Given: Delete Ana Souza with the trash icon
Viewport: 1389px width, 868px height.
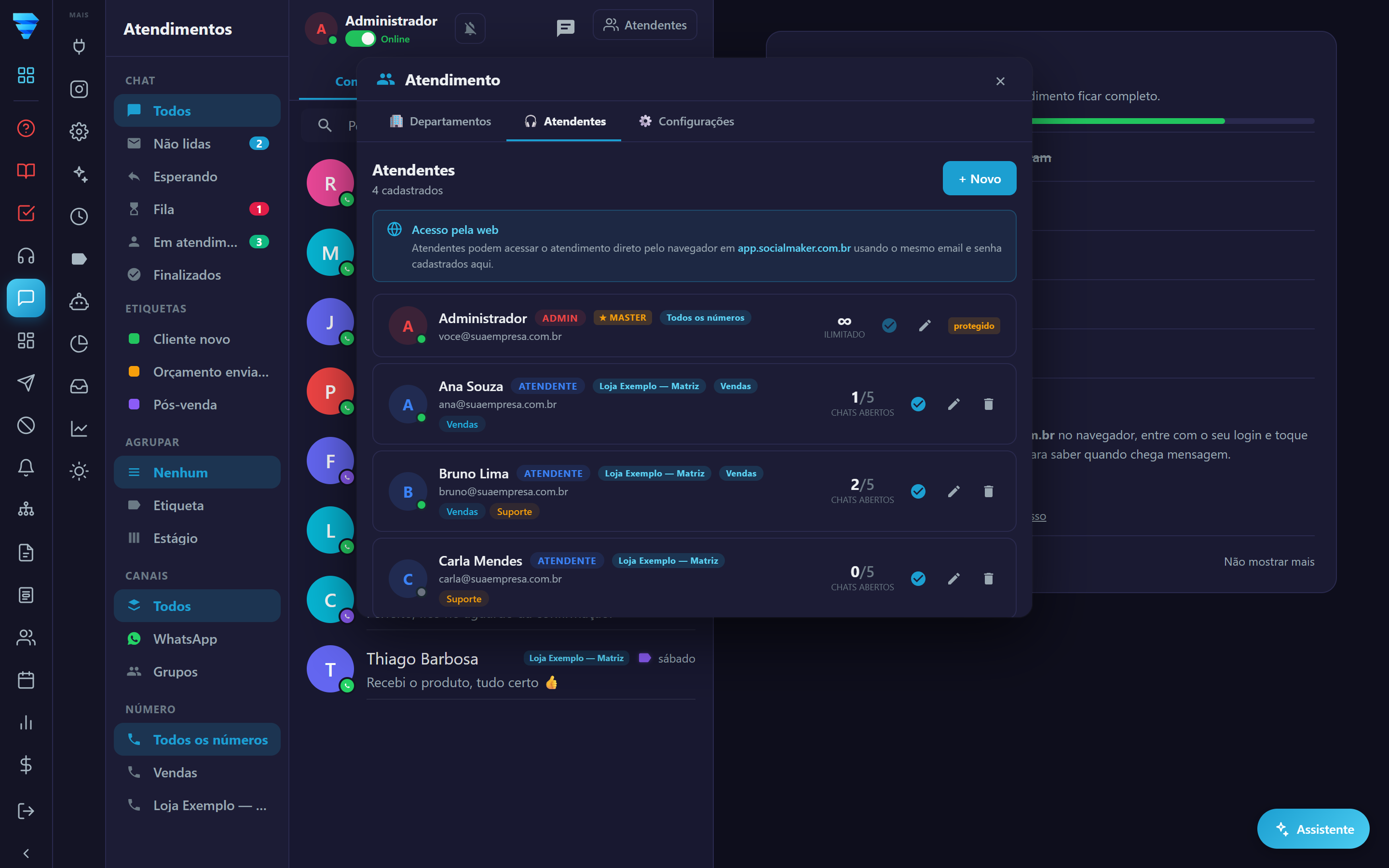Looking at the screenshot, I should click(988, 404).
